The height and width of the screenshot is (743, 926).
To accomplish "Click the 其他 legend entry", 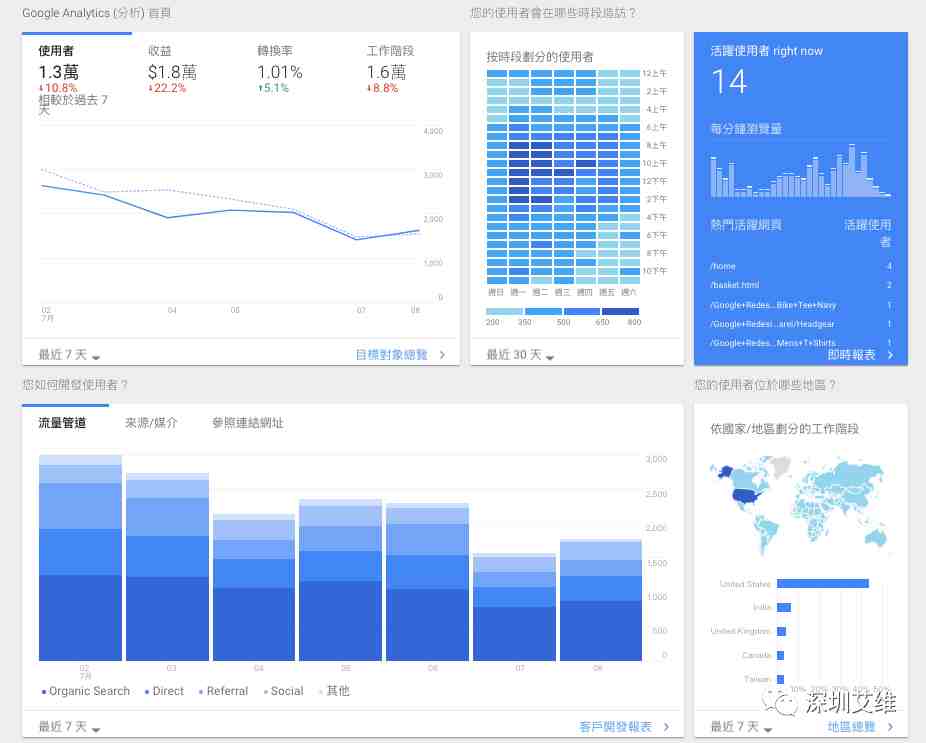I will coord(334,691).
